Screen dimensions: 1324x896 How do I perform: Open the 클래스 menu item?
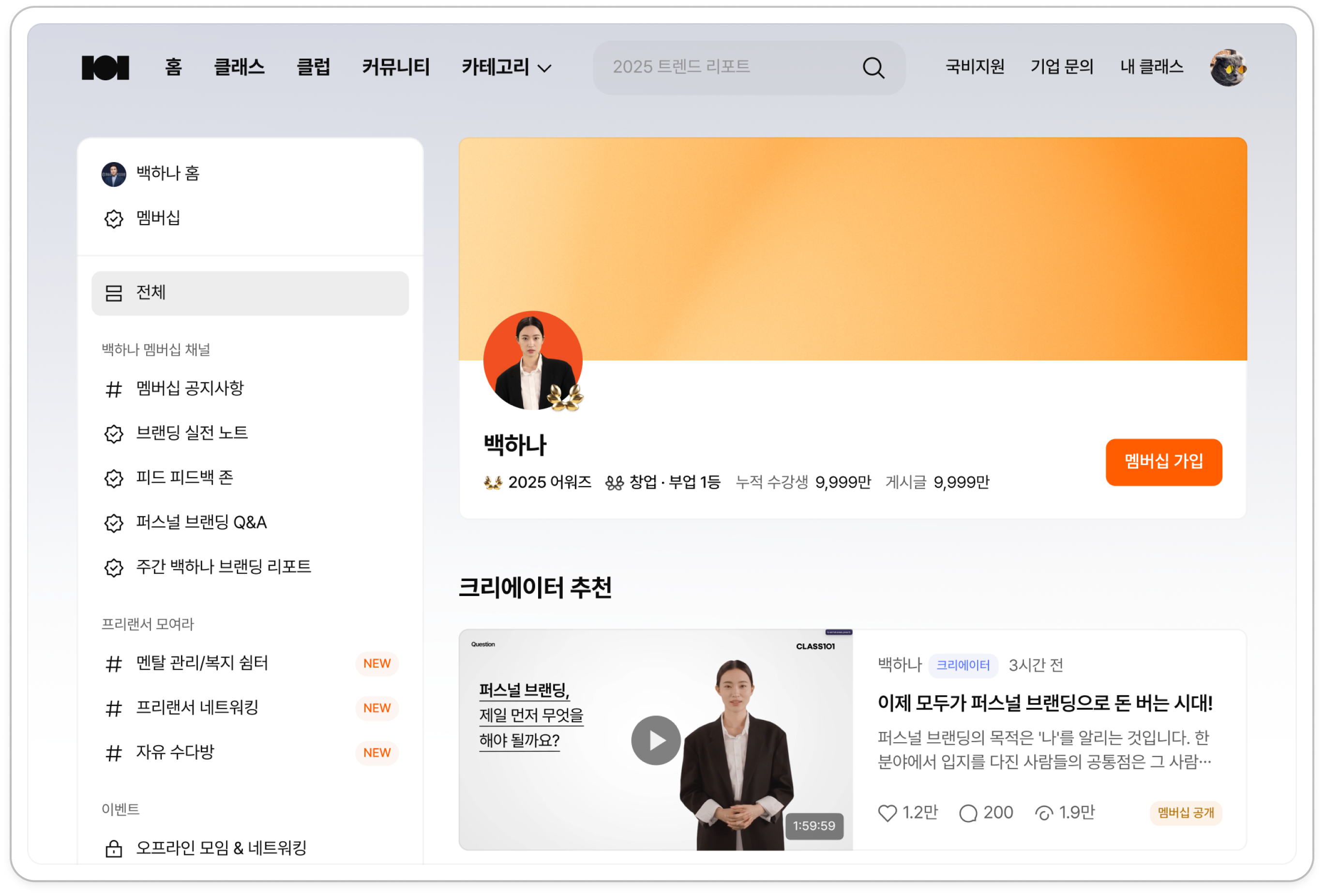pyautogui.click(x=239, y=68)
